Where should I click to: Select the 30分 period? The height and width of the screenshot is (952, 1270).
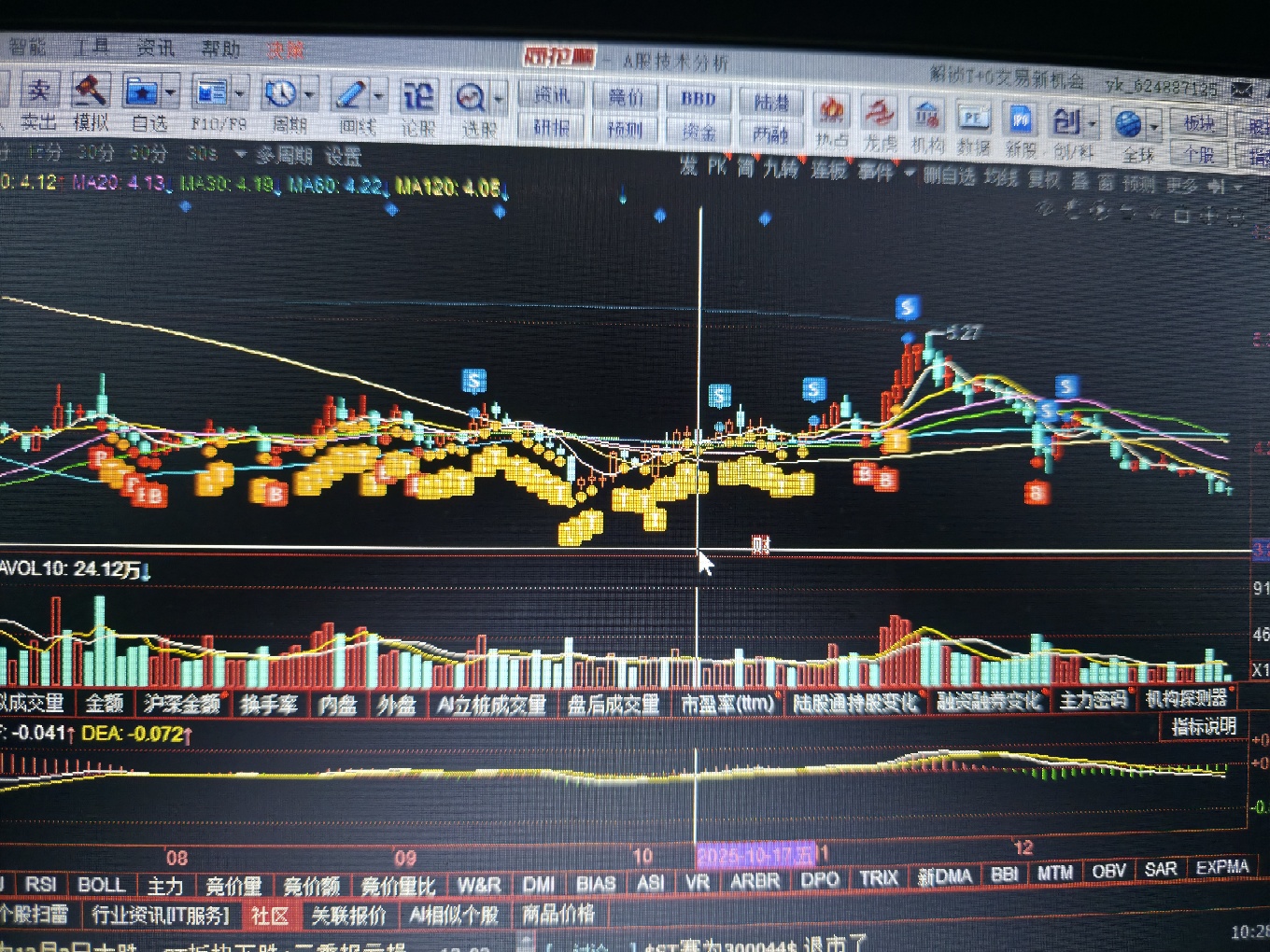tap(94, 151)
